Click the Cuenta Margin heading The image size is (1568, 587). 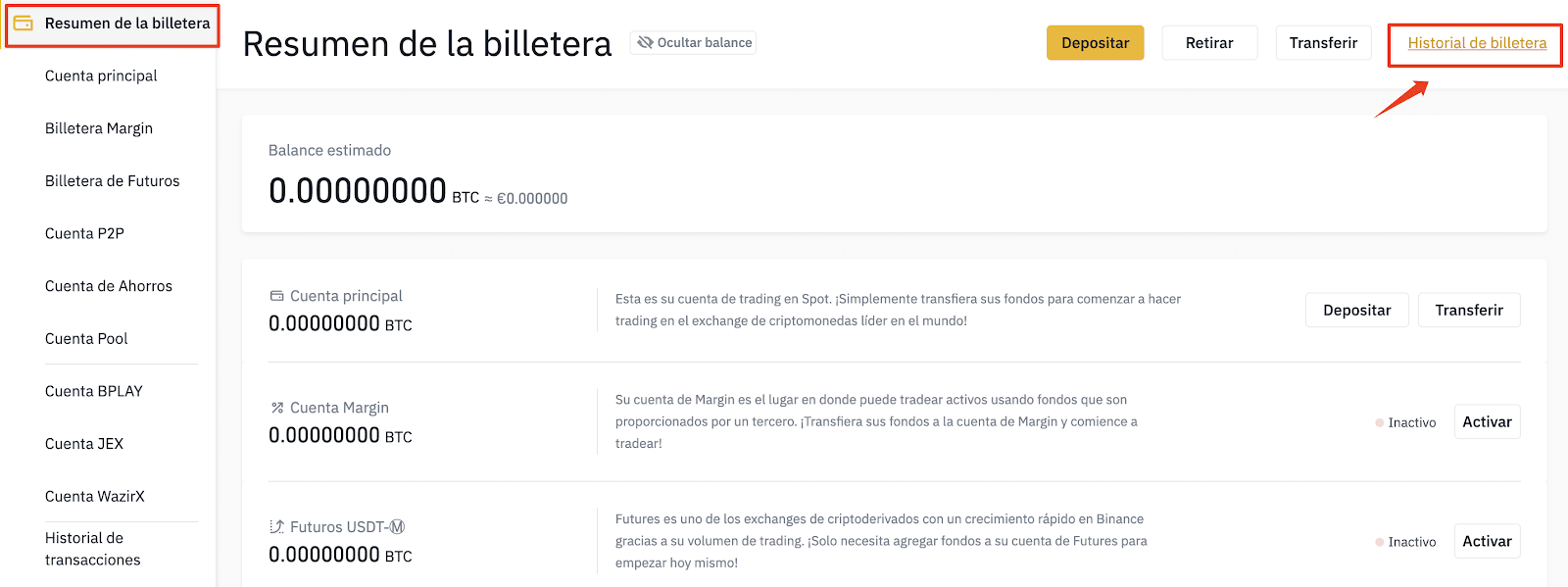click(x=339, y=408)
